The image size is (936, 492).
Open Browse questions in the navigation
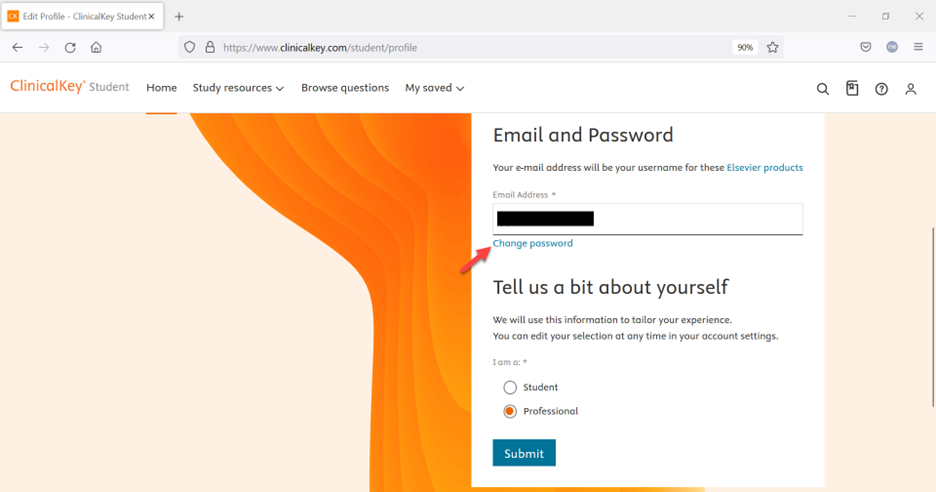(x=345, y=88)
